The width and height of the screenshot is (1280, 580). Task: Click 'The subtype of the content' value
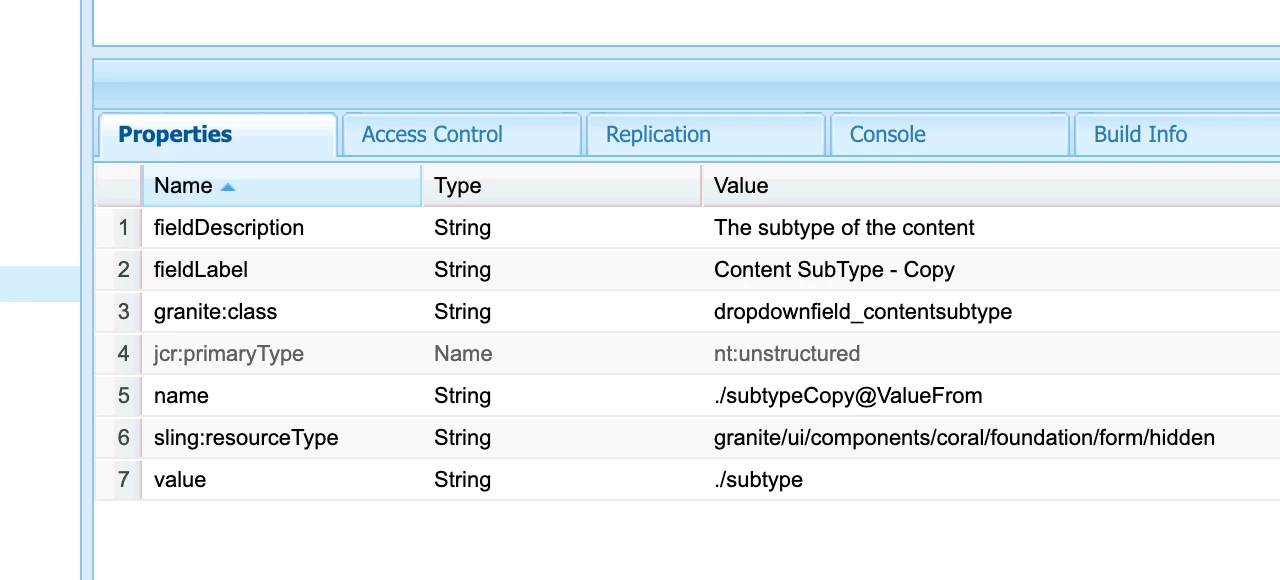[x=844, y=228]
